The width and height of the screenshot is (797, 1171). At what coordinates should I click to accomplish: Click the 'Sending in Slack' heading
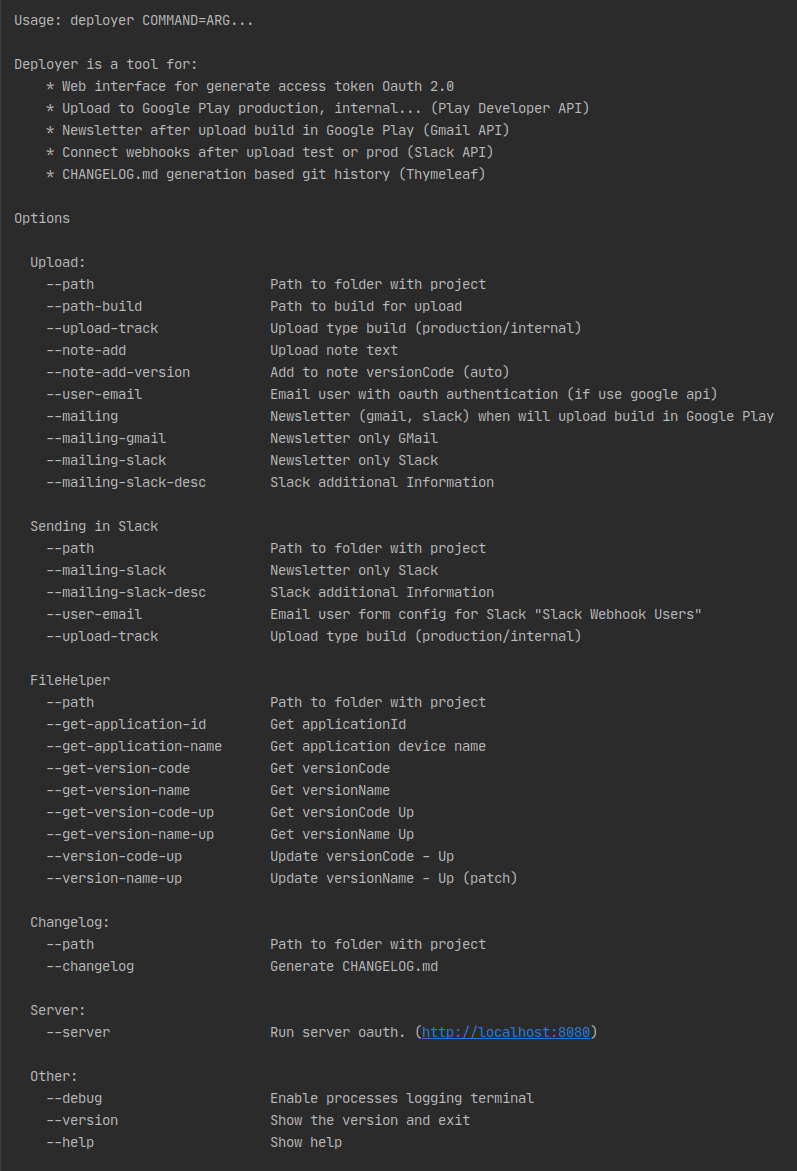click(94, 527)
